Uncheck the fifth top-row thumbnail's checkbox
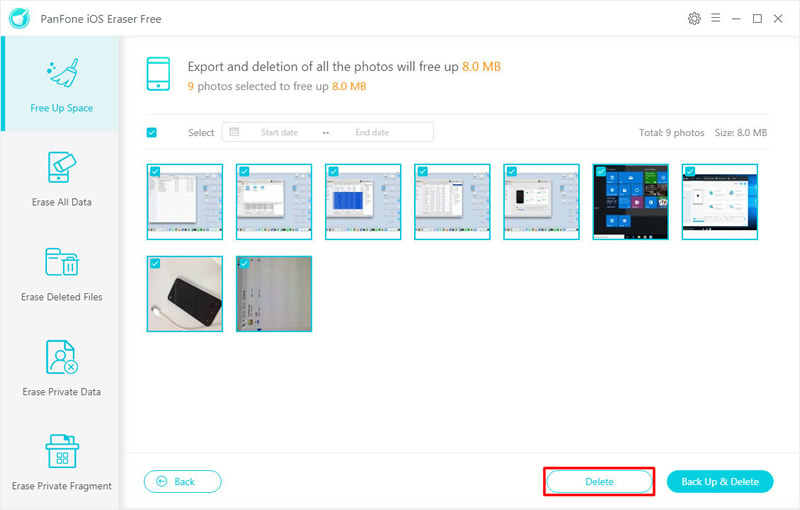800x510 pixels. tap(512, 171)
